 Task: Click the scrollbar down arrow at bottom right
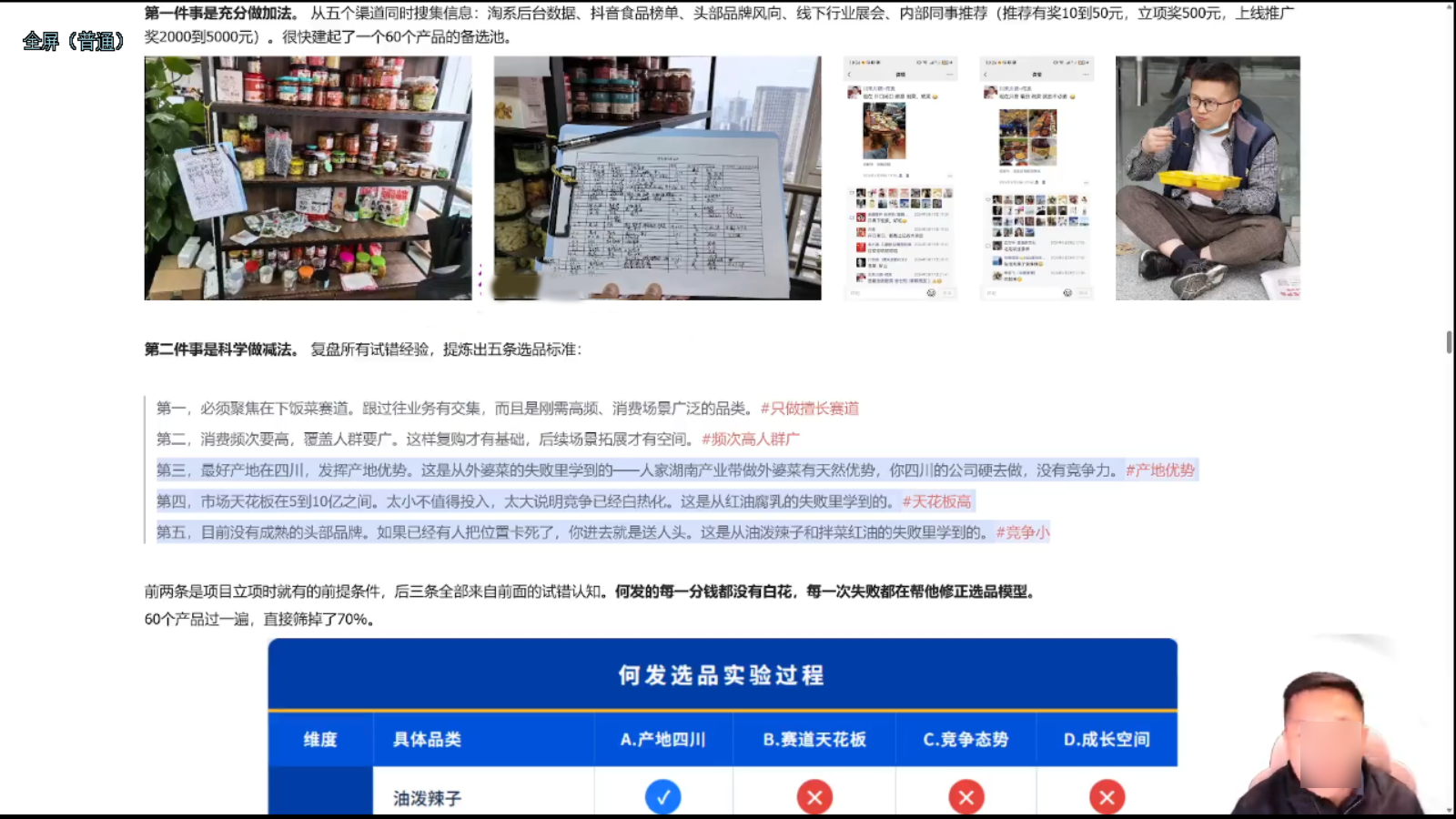coord(1448,809)
